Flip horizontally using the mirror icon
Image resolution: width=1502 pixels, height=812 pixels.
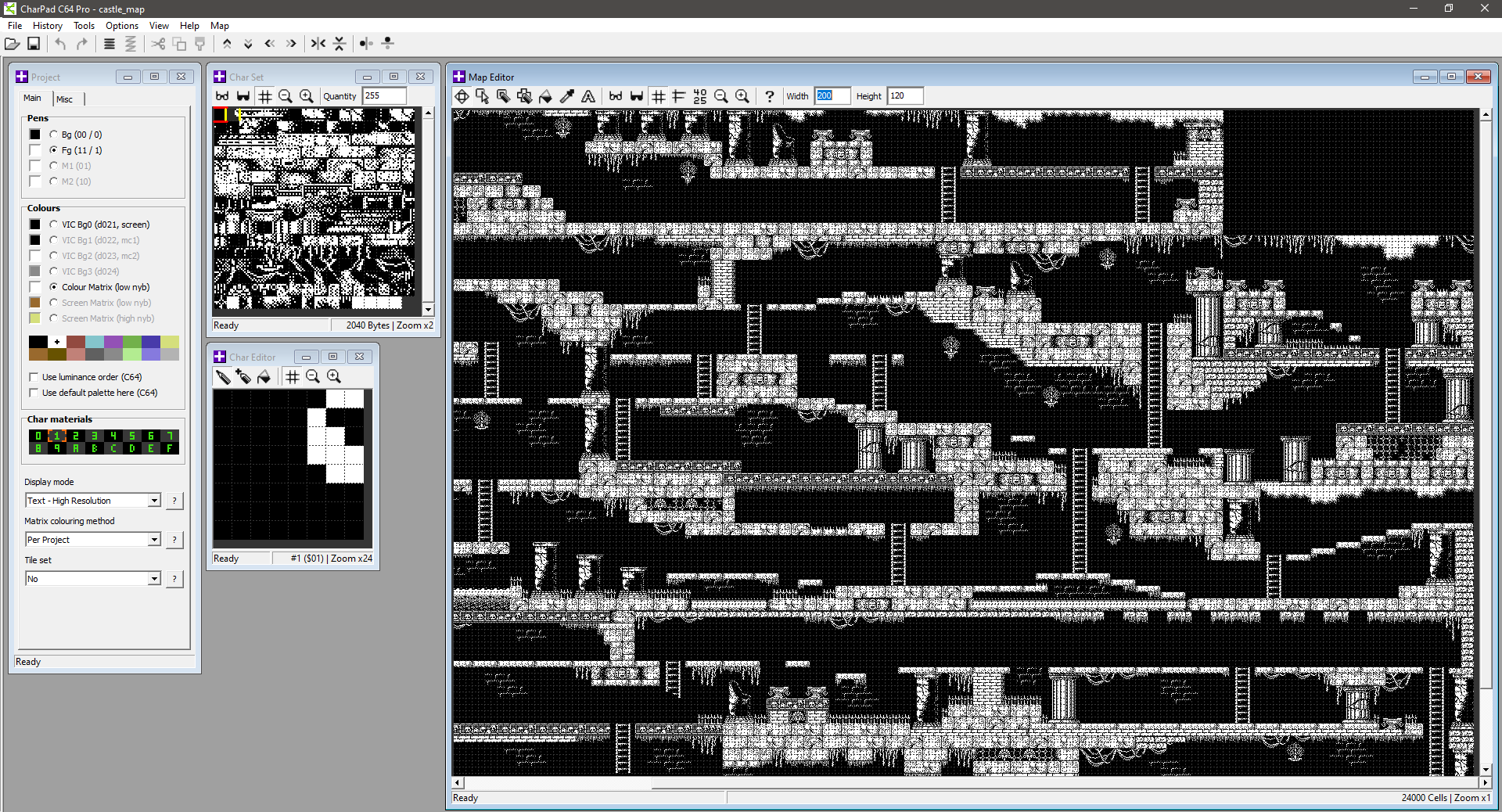[318, 44]
